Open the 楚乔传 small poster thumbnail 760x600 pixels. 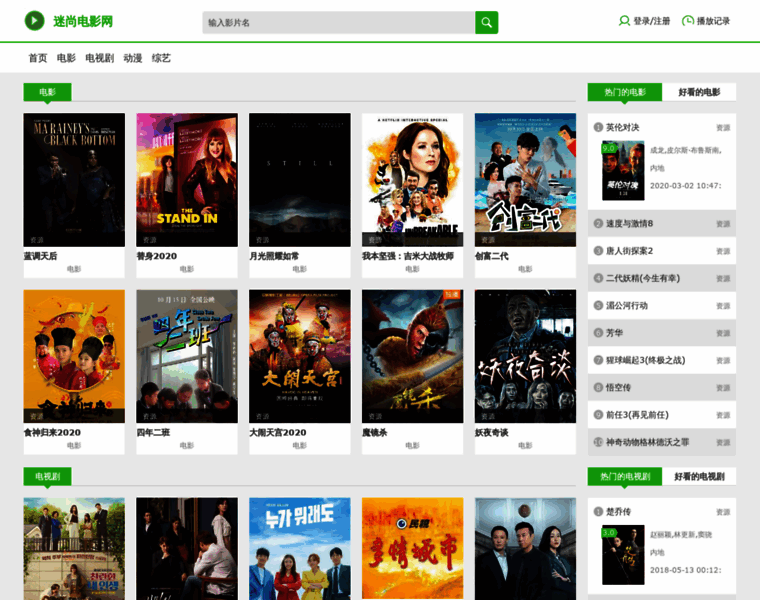pyautogui.click(x=623, y=555)
